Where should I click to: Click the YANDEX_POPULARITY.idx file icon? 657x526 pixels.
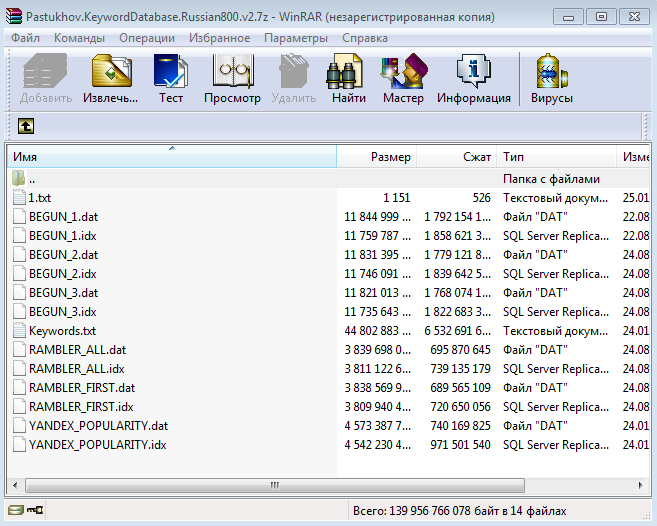[x=19, y=444]
